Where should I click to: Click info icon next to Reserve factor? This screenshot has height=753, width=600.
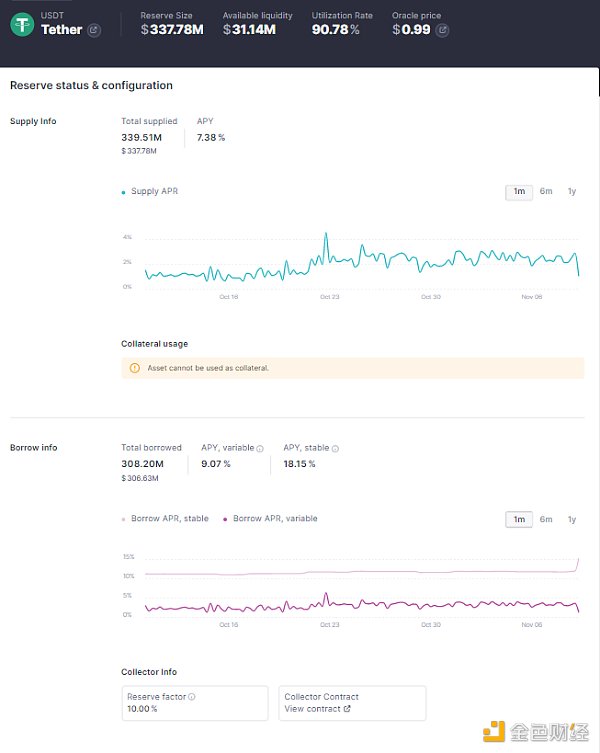pos(192,697)
